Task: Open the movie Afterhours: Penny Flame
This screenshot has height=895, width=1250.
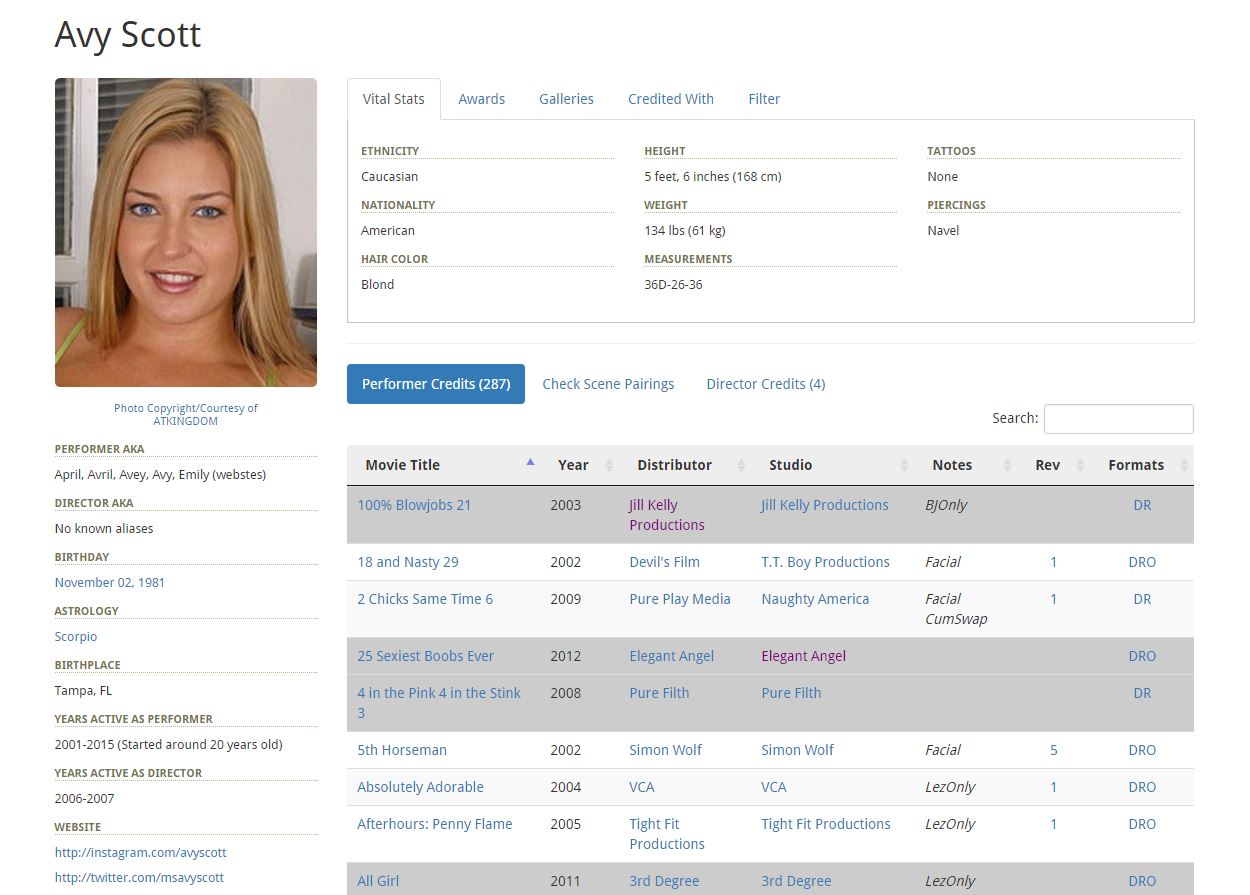Action: point(435,824)
